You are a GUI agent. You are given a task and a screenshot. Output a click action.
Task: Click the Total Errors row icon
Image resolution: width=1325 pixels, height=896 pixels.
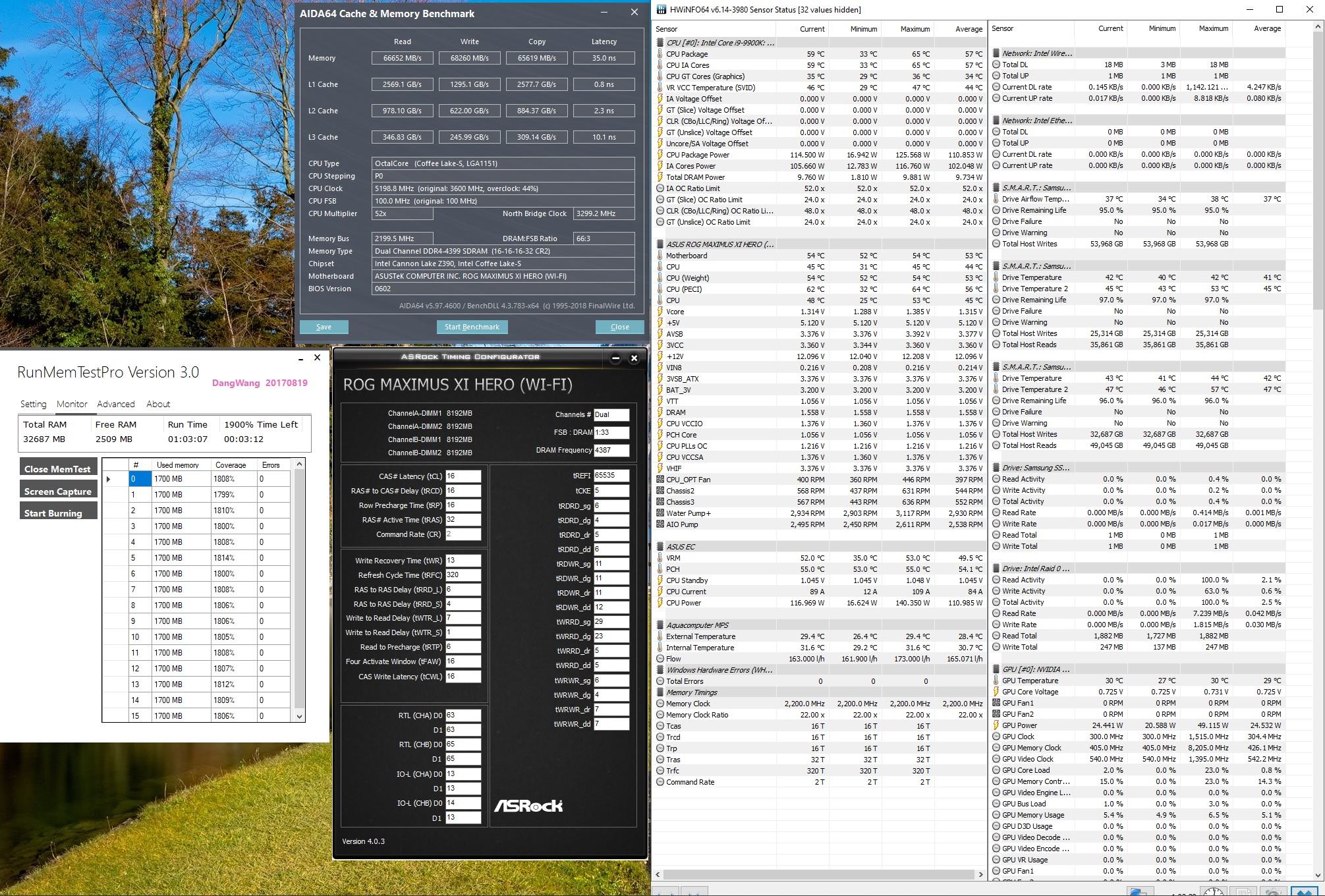click(660, 681)
